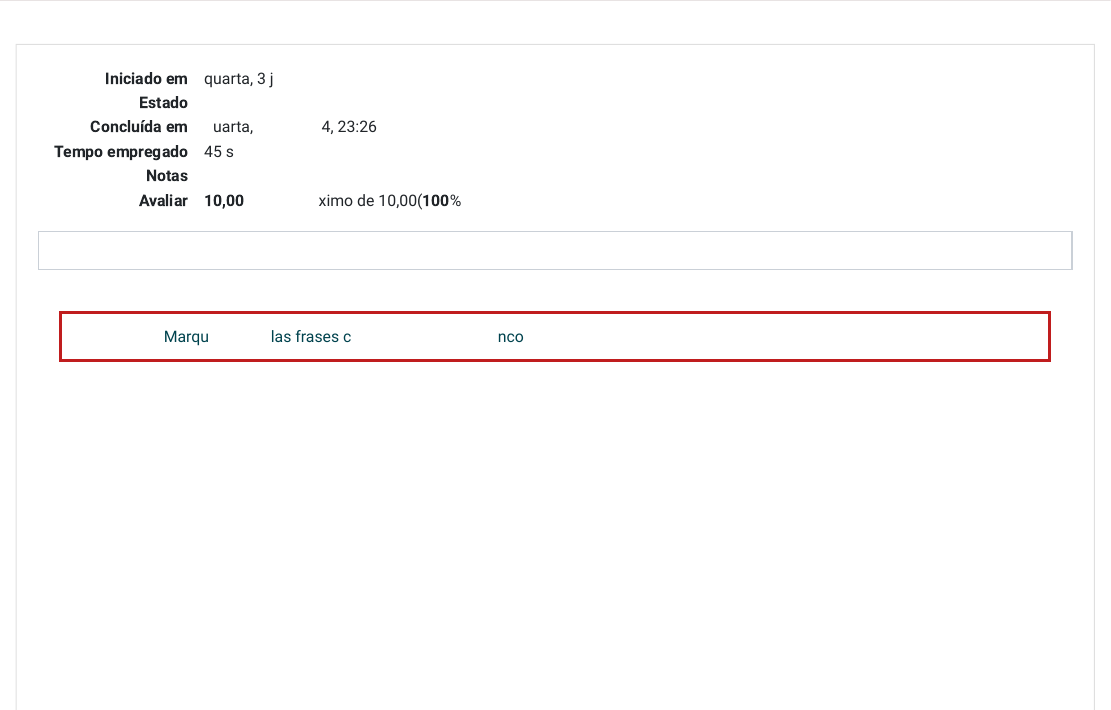The height and width of the screenshot is (710, 1111).
Task: Click the "45 s" time value
Action: tap(219, 152)
